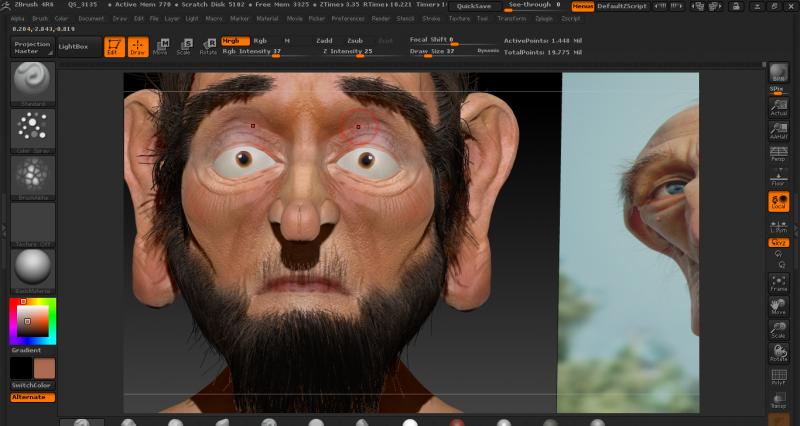This screenshot has height=426, width=800.
Task: Click the QuickSave button
Action: [x=472, y=6]
